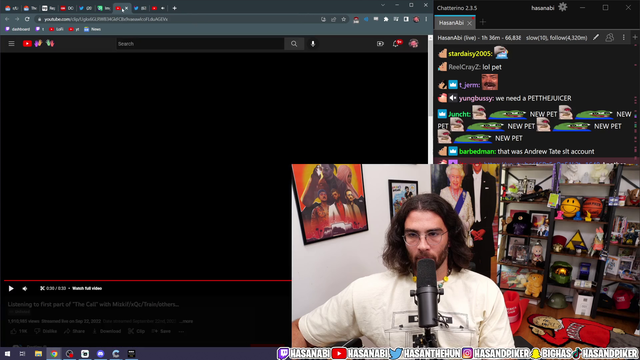
Task: Open the LoFi bookmark
Action: pyautogui.click(x=56, y=29)
